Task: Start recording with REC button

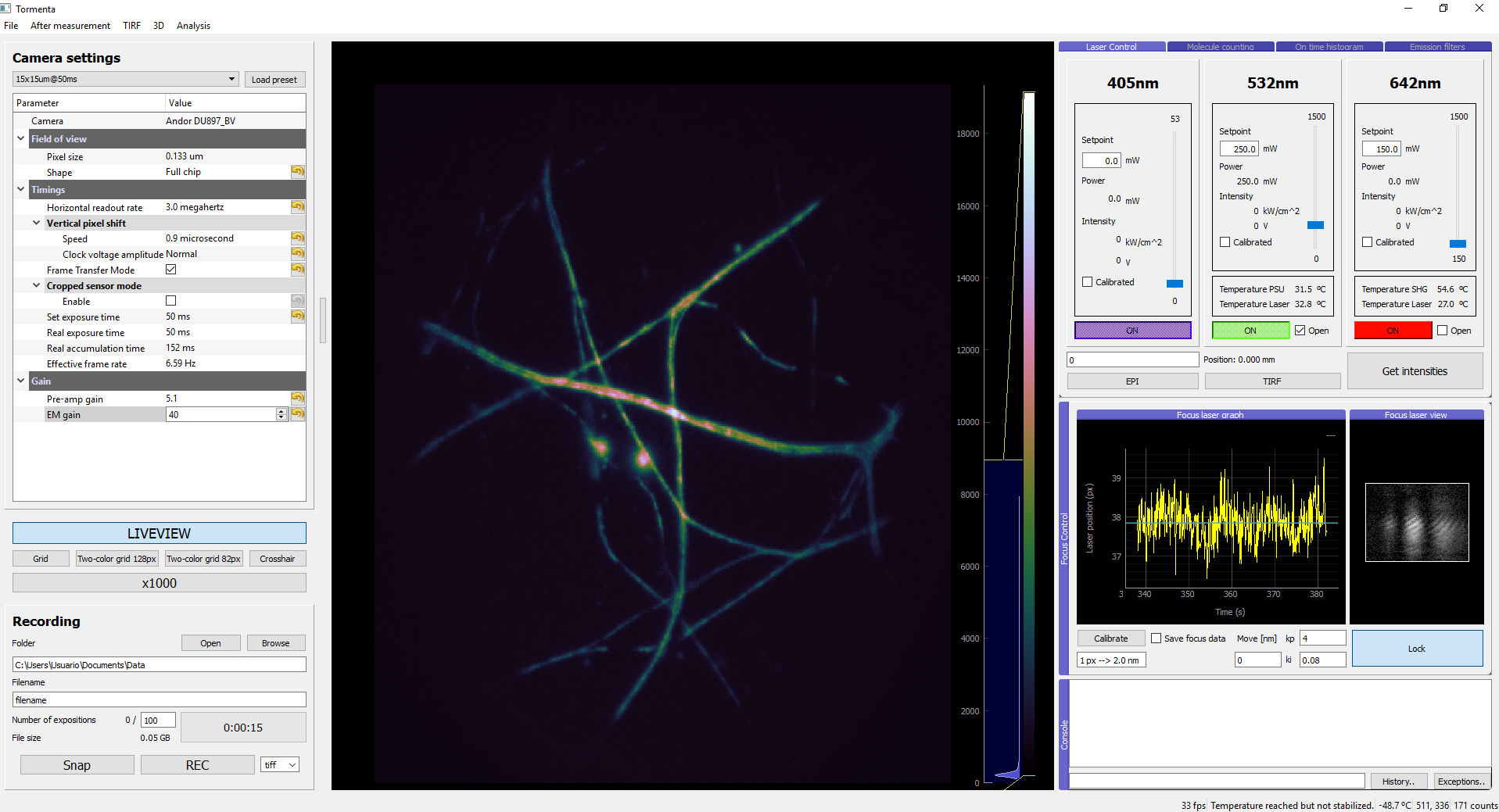Action: [x=197, y=765]
